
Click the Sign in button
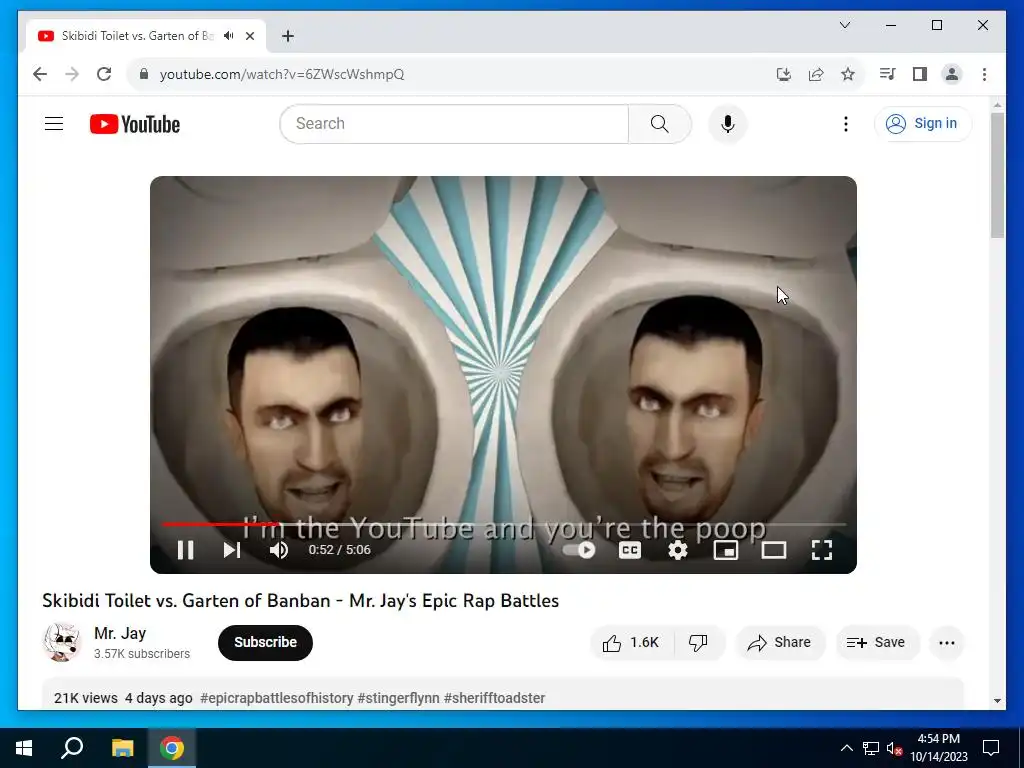[x=922, y=123]
